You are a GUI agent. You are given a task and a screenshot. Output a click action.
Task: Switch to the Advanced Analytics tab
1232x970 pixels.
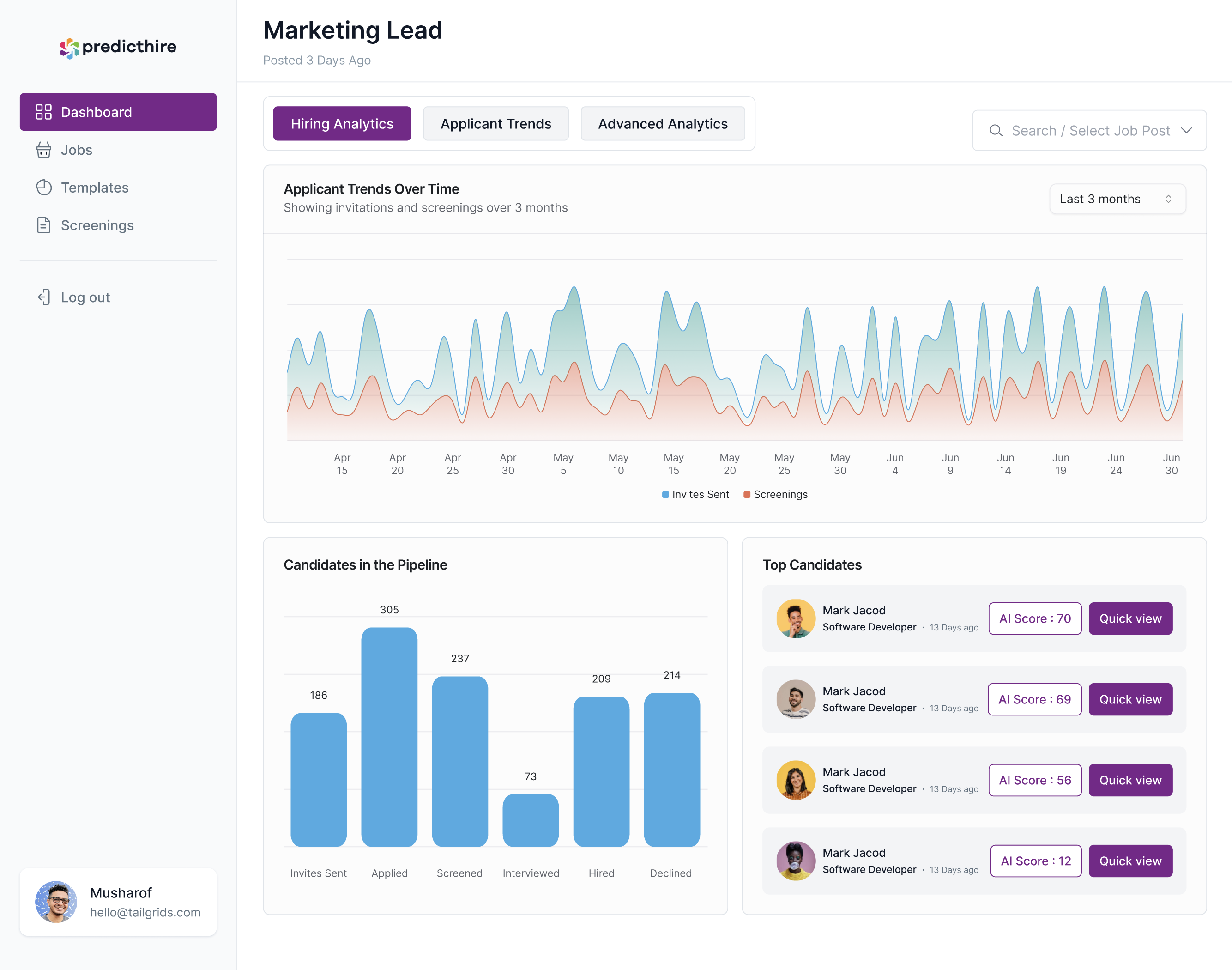pos(662,123)
